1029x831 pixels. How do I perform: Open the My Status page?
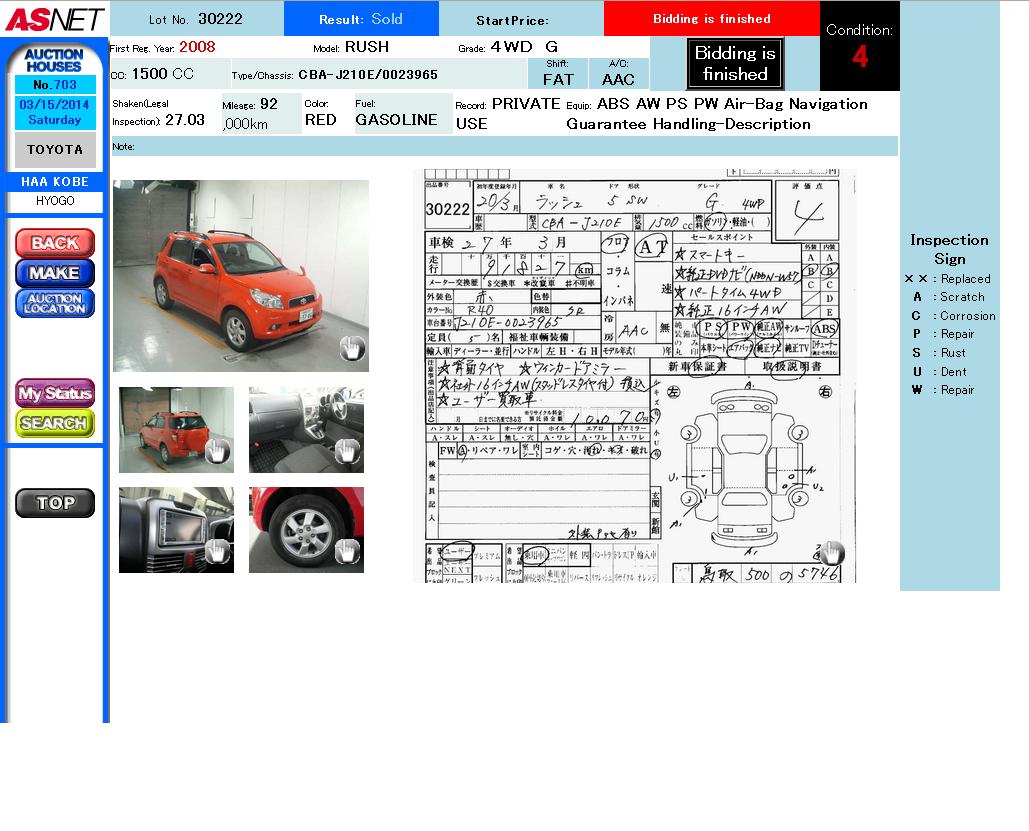[55, 393]
